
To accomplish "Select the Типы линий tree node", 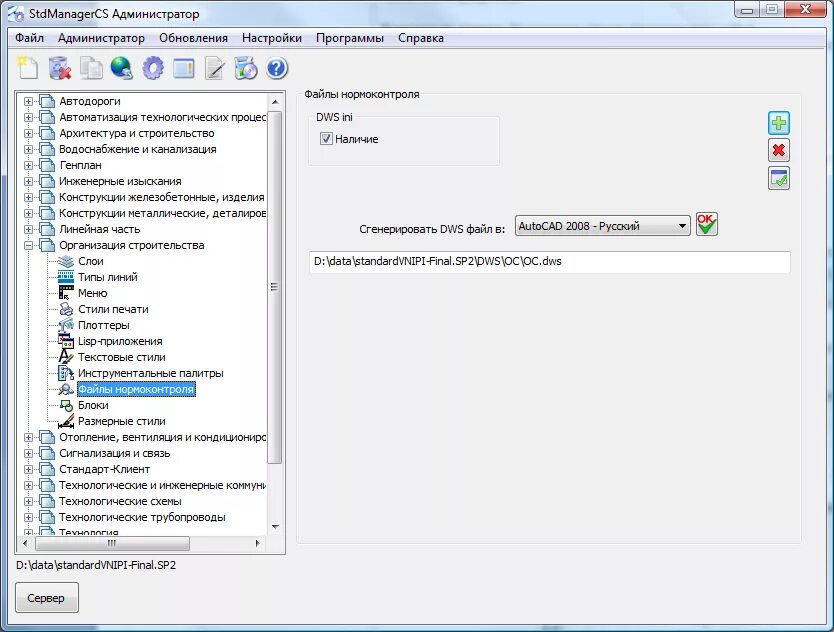I will point(107,277).
